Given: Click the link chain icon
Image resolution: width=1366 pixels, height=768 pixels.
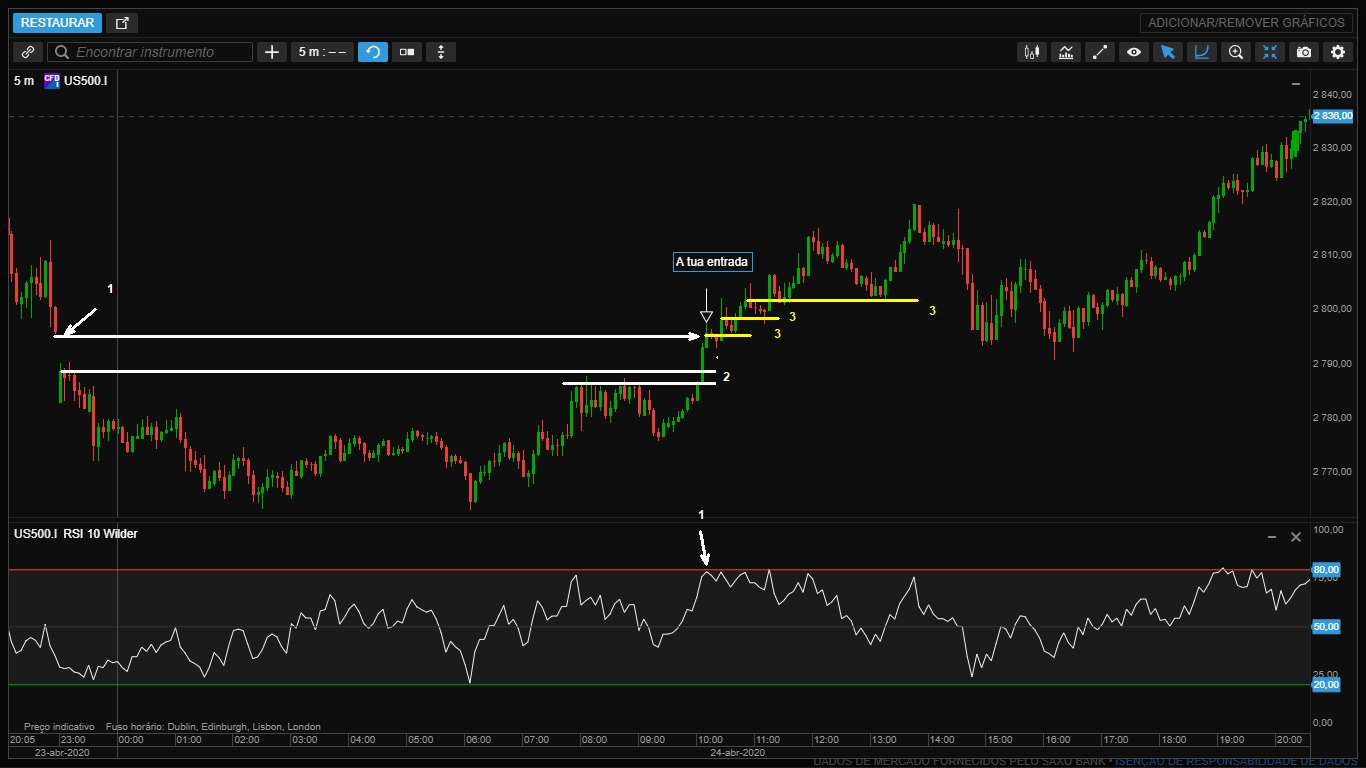Looking at the screenshot, I should (x=28, y=52).
